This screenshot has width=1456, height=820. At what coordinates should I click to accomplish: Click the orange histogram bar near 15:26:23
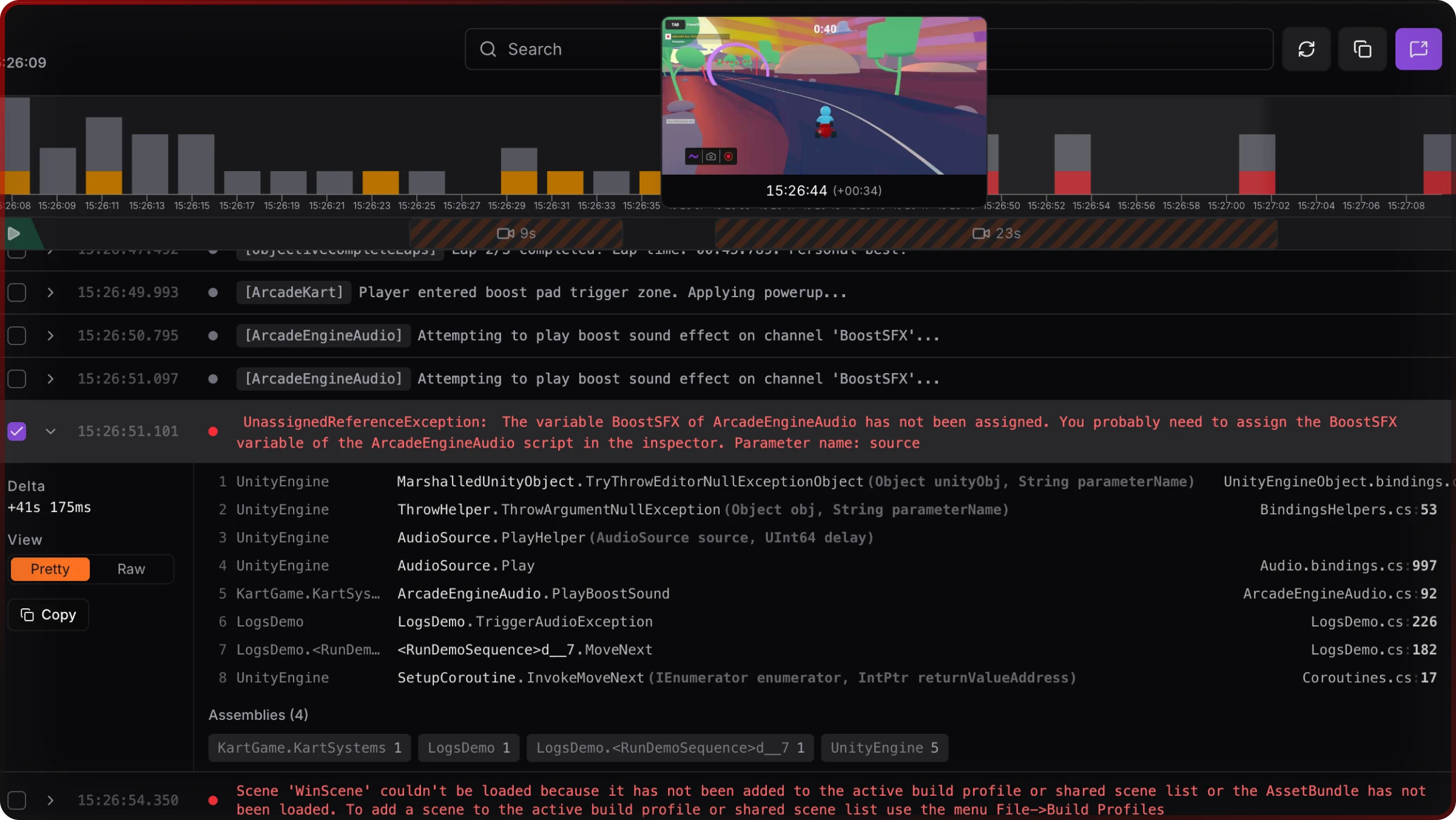380,183
